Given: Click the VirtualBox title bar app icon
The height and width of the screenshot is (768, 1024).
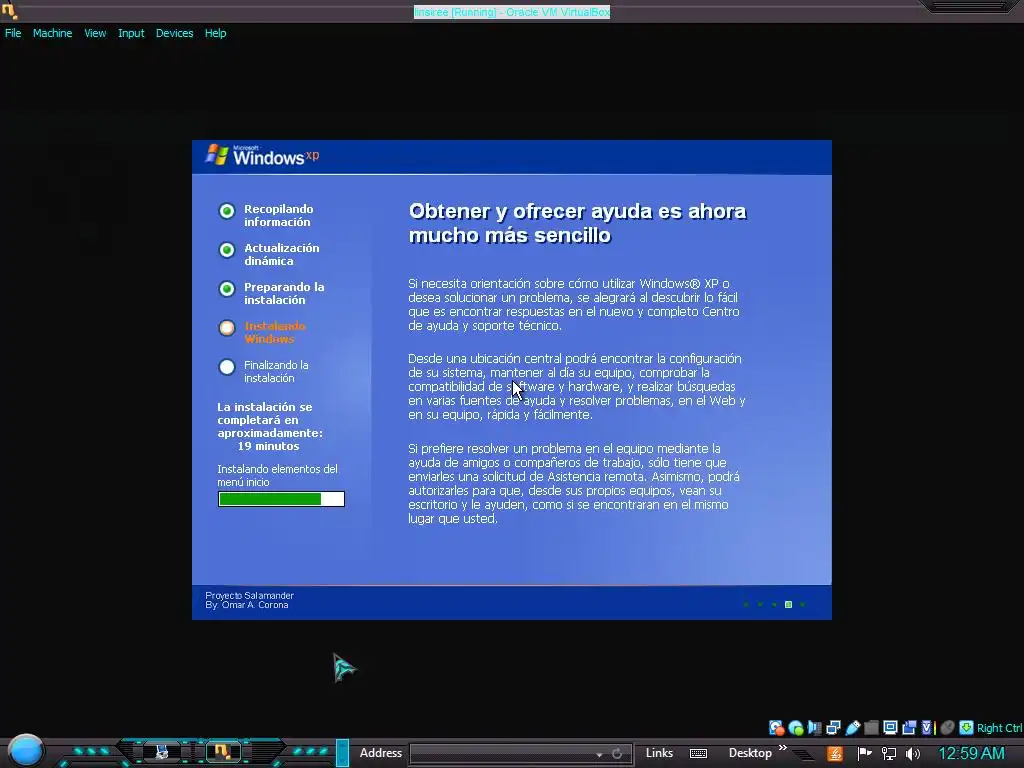Looking at the screenshot, I should (x=9, y=10).
